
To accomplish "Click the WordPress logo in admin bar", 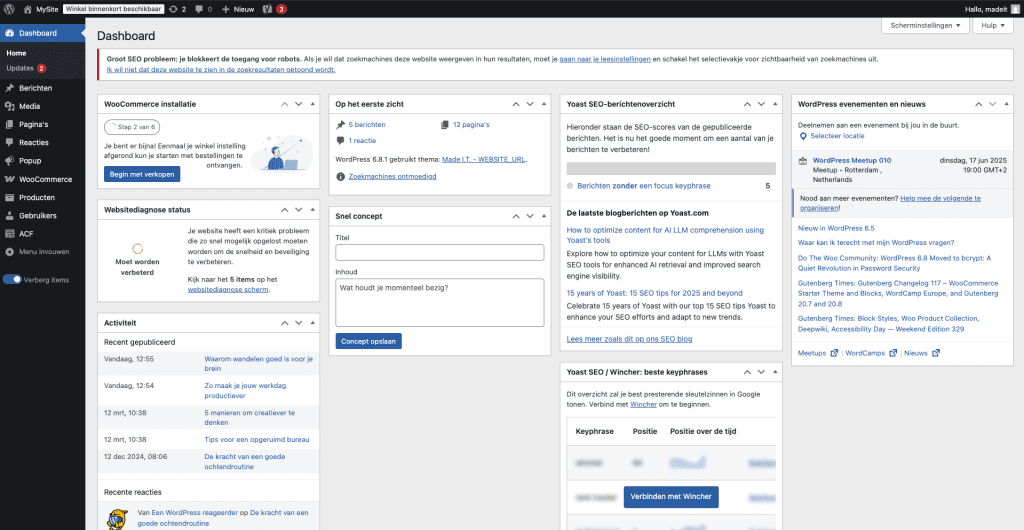I will pos(9,9).
